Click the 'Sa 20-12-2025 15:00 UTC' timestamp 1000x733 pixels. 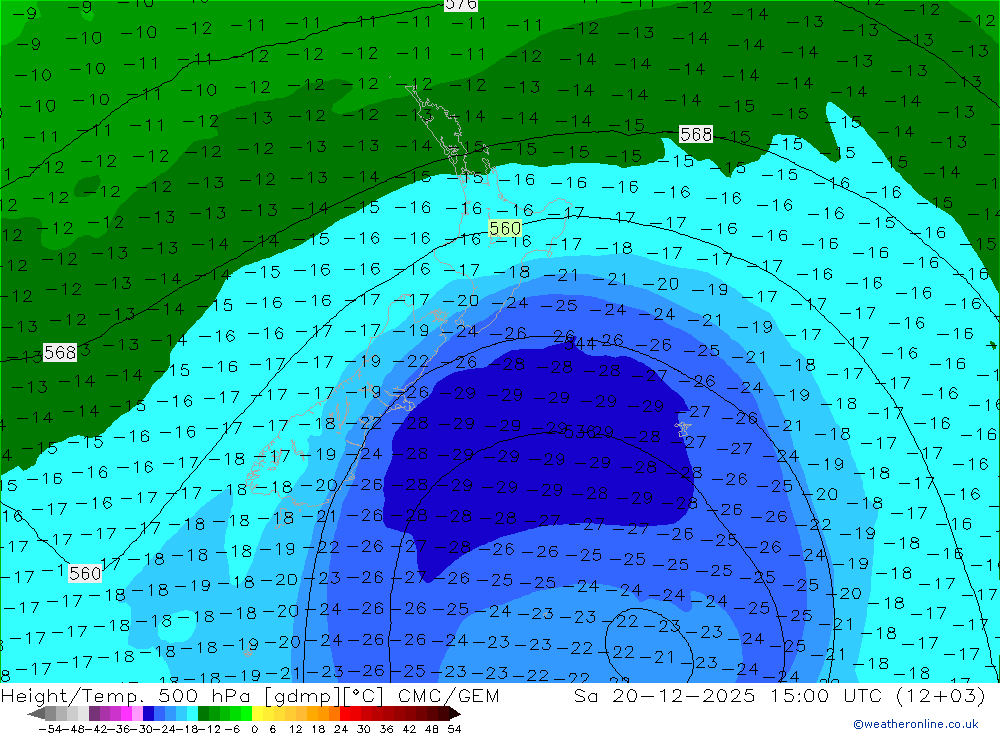728,696
